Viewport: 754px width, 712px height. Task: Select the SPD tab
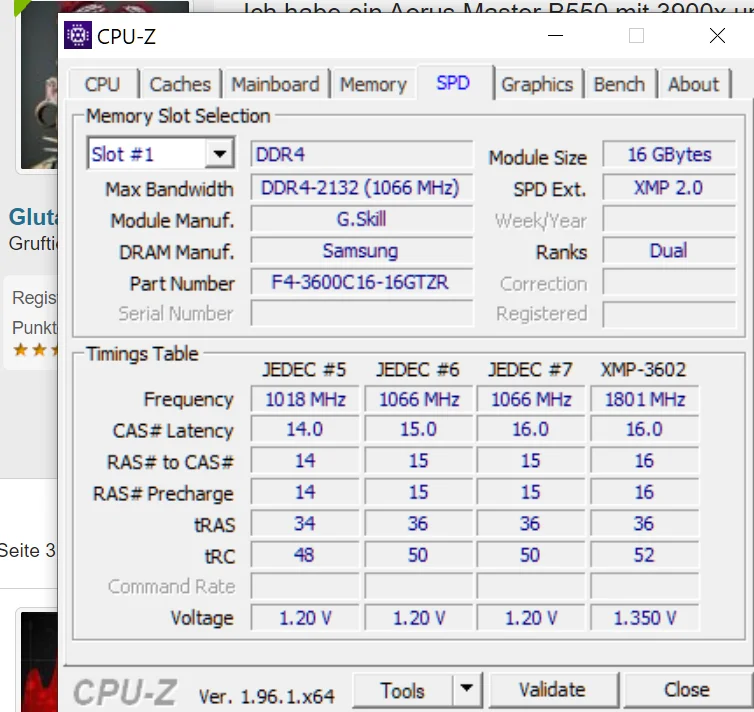tap(453, 83)
